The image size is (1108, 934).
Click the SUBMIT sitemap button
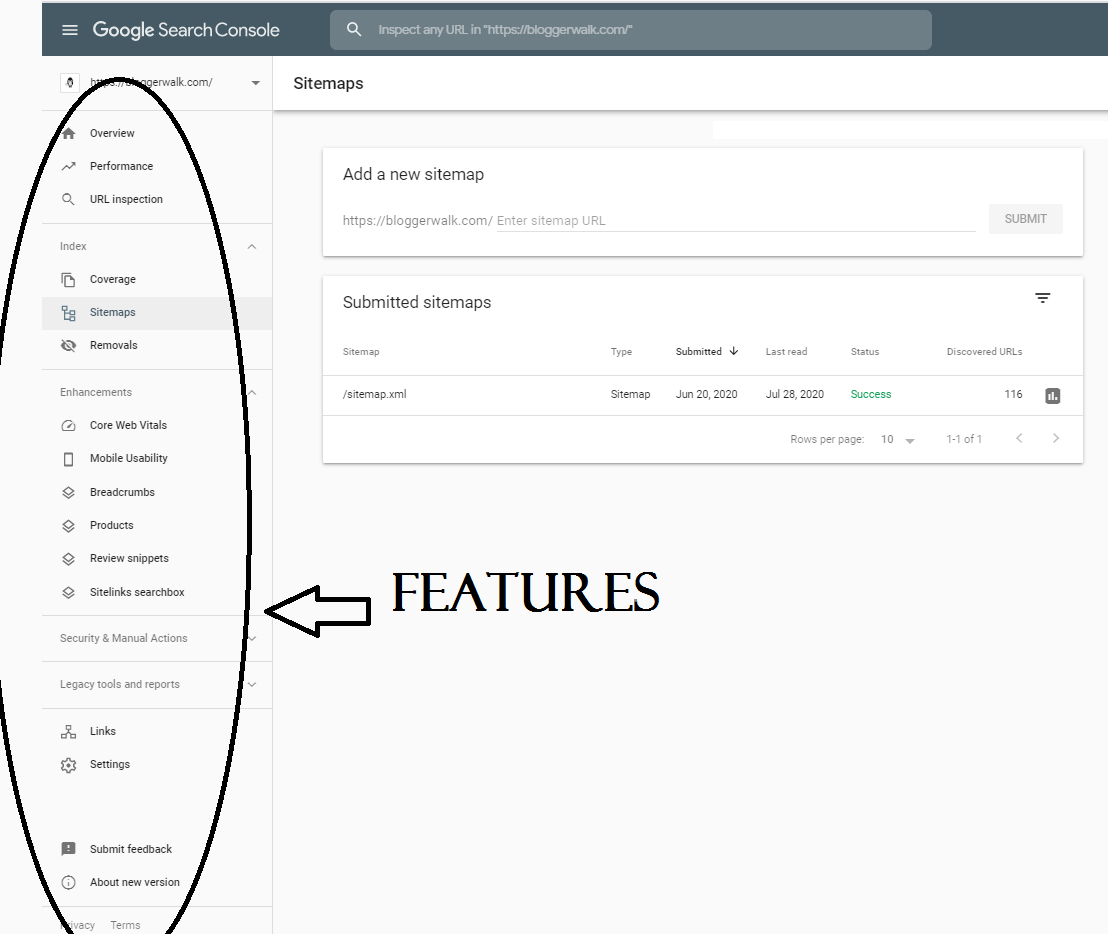1025,219
